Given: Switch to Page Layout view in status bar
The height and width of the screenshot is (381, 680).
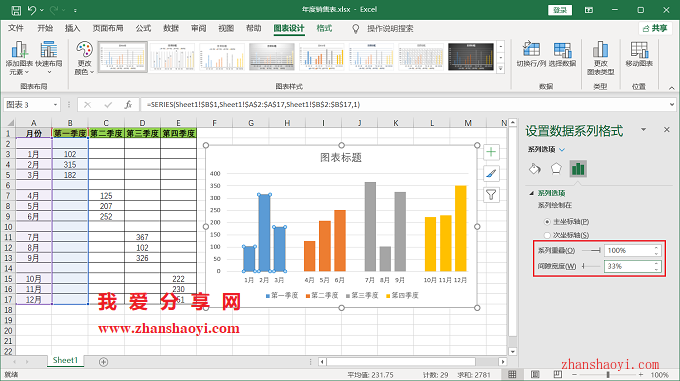Looking at the screenshot, I should 535,374.
